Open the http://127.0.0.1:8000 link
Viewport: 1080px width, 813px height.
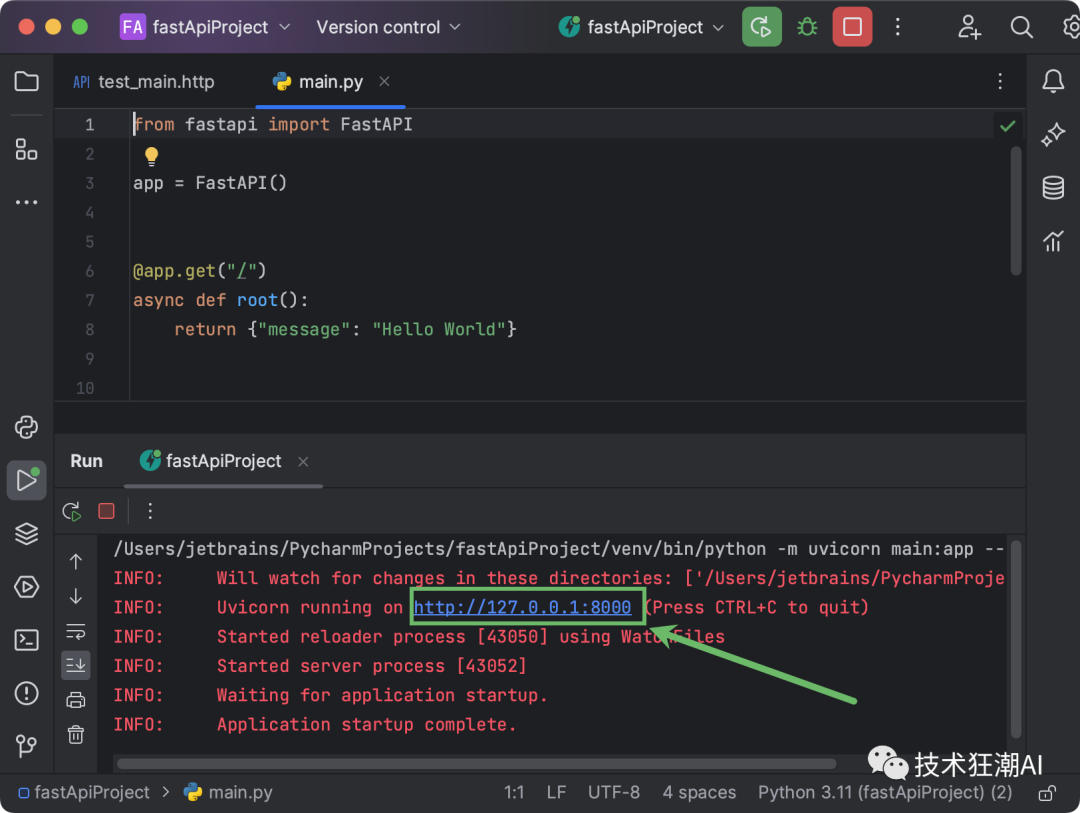[x=523, y=608]
